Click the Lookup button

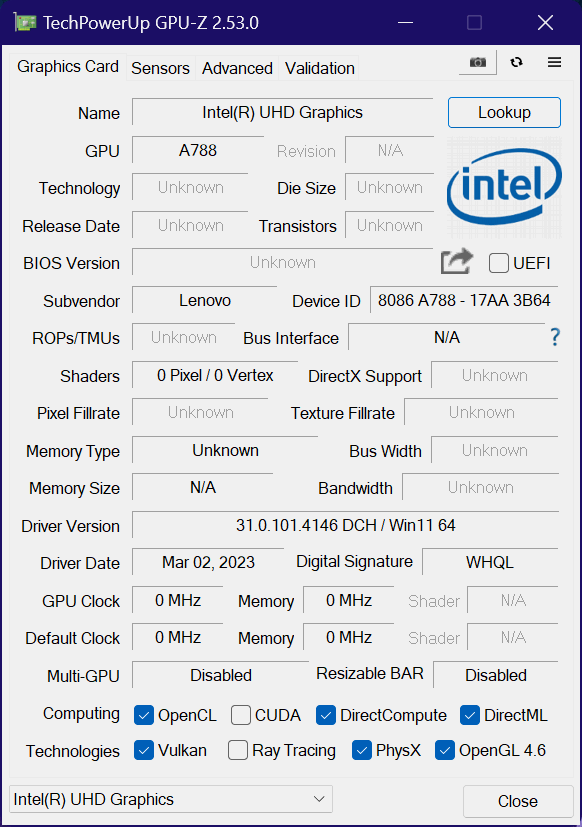504,112
